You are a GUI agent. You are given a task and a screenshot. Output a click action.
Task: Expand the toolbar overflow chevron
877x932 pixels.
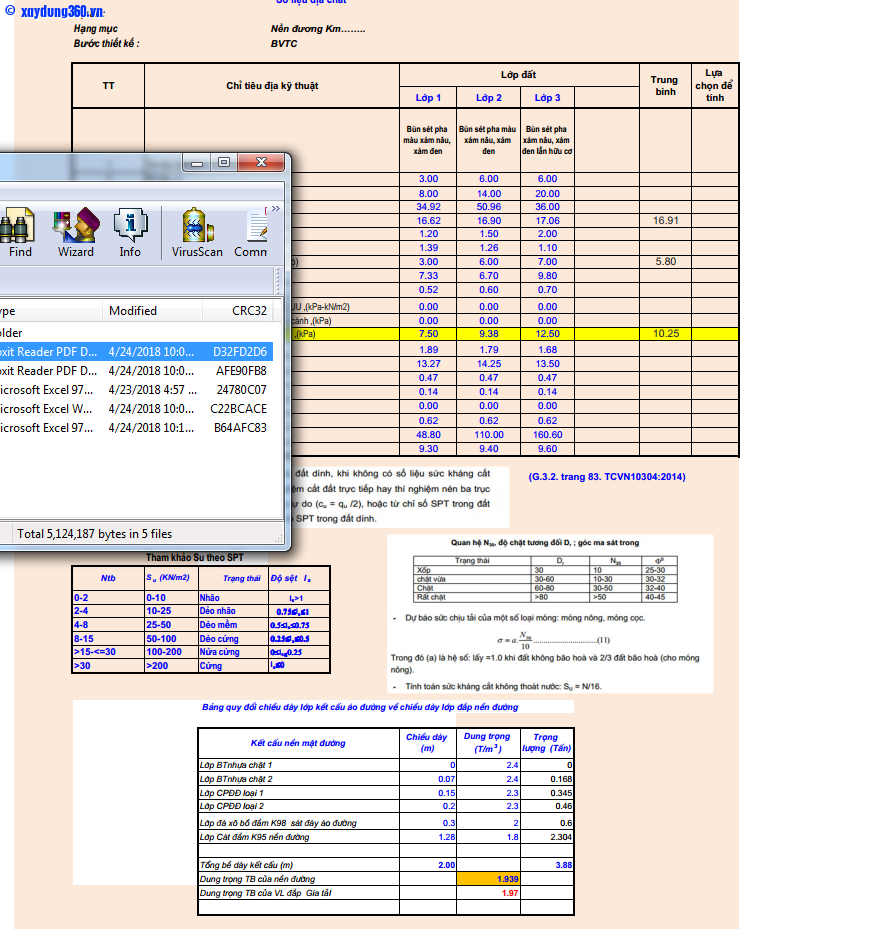276,209
